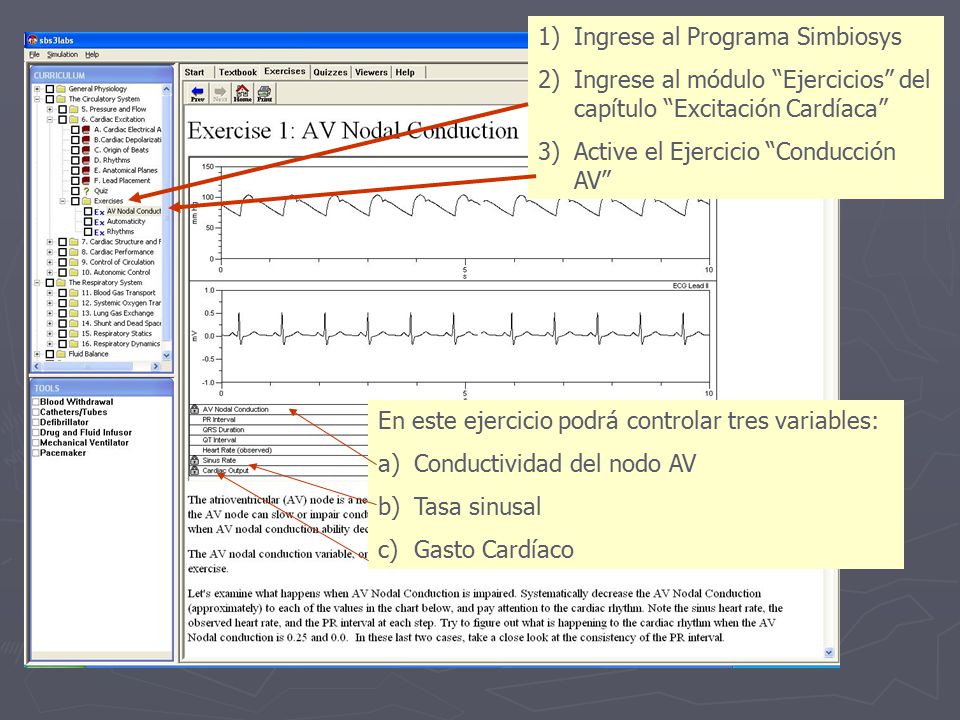Open the Help tab
Image resolution: width=960 pixels, height=720 pixels.
(x=405, y=72)
